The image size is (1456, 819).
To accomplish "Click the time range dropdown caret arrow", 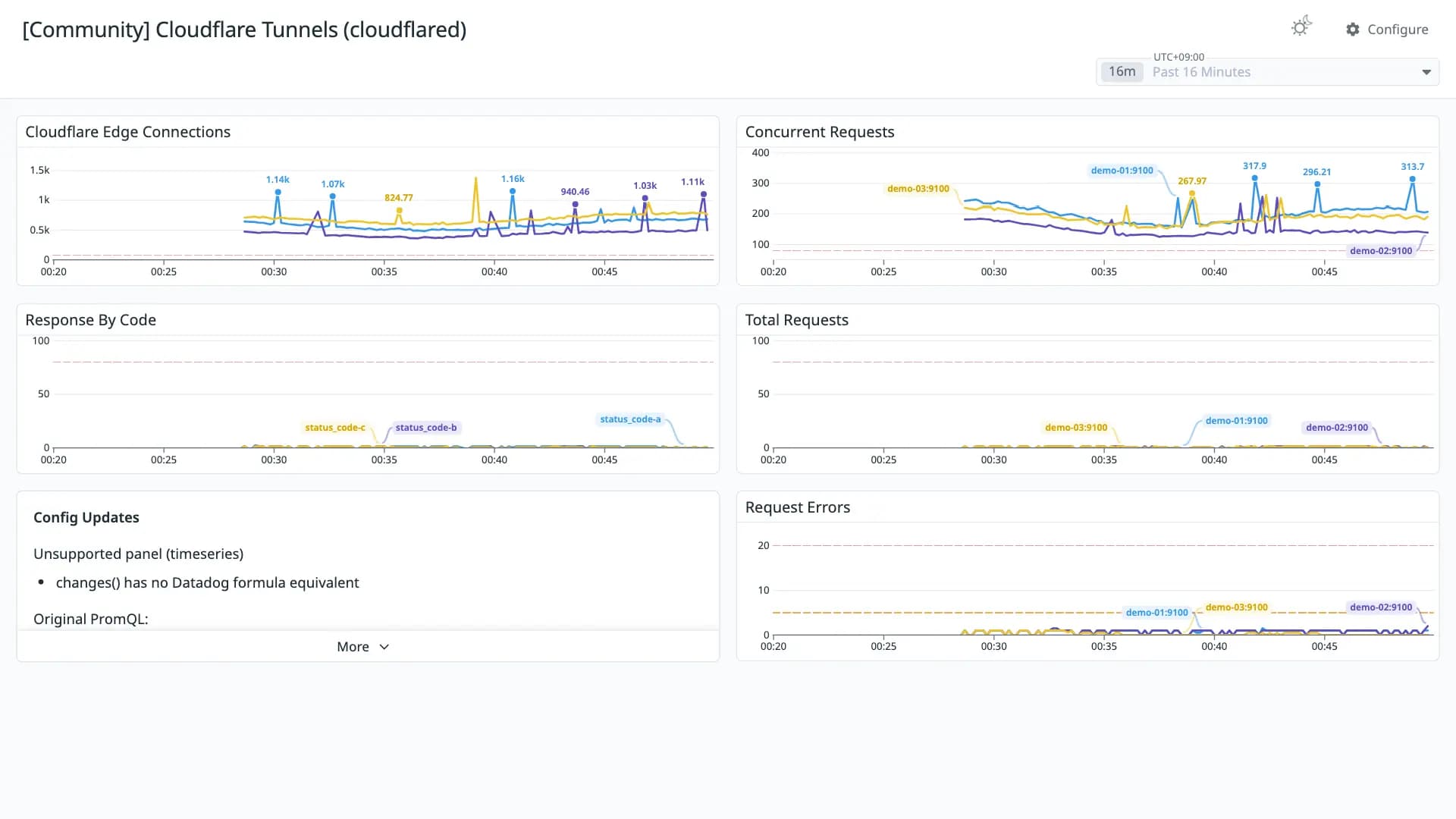I will [1426, 72].
